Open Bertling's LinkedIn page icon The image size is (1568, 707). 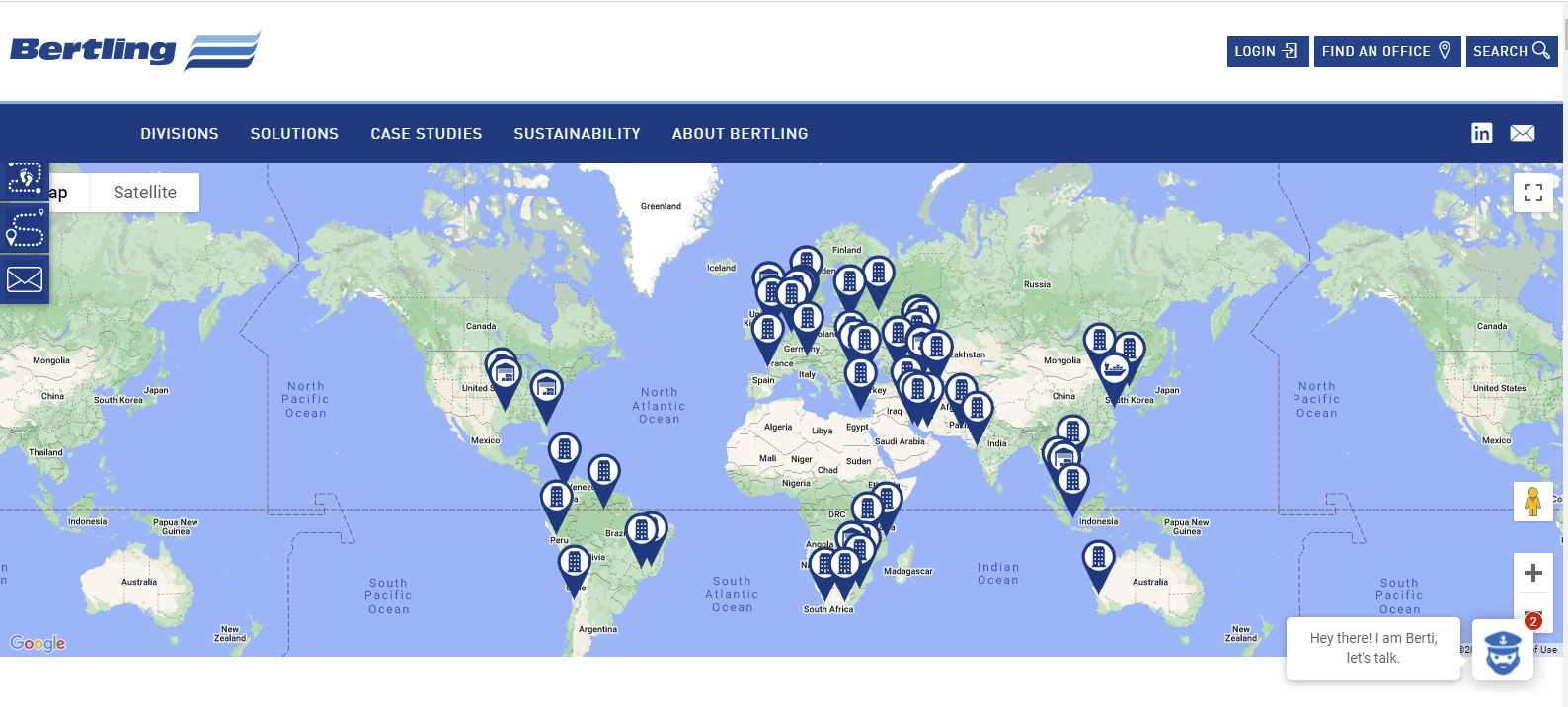[1481, 133]
